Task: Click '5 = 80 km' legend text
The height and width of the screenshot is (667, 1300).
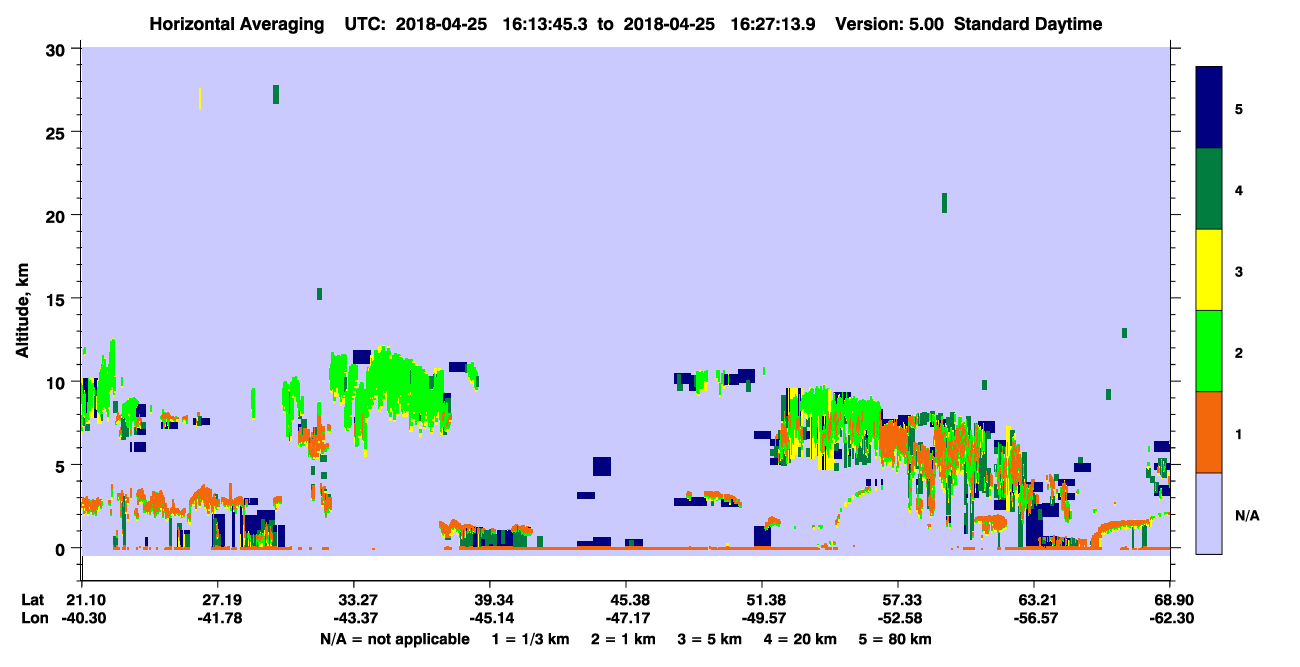Action: coord(895,639)
